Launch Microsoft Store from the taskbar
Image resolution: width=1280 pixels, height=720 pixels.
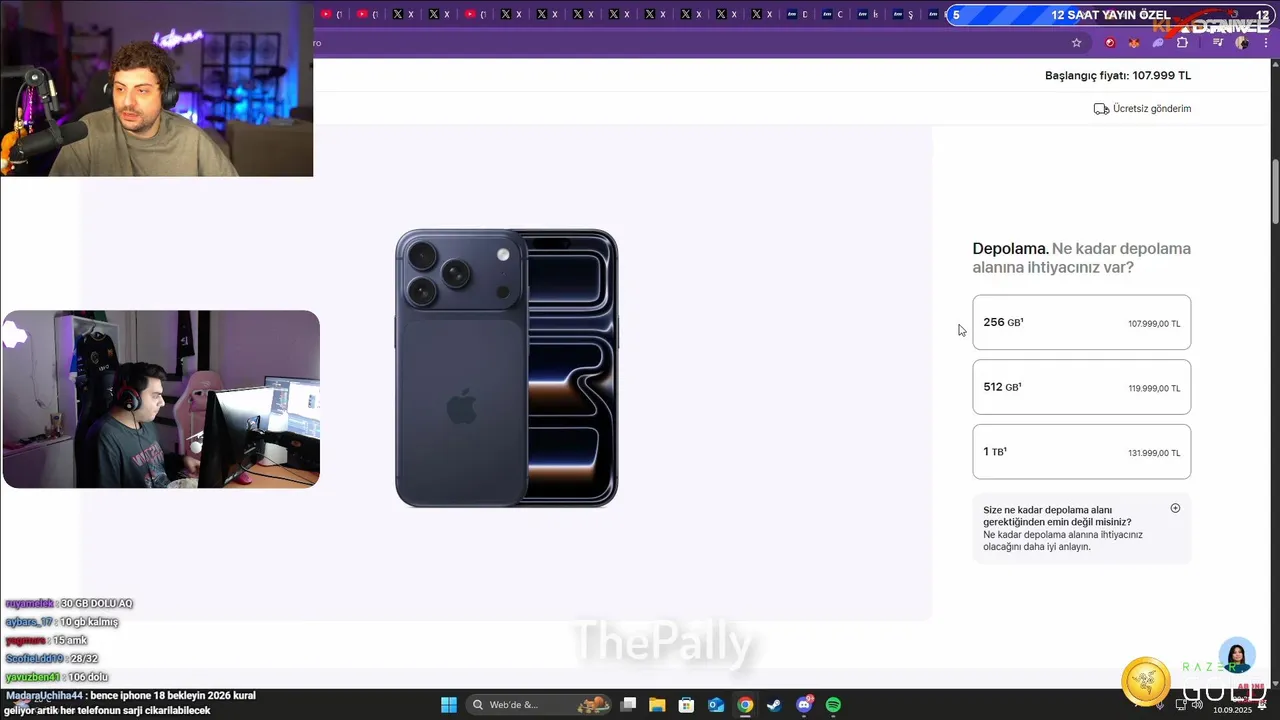(686, 705)
